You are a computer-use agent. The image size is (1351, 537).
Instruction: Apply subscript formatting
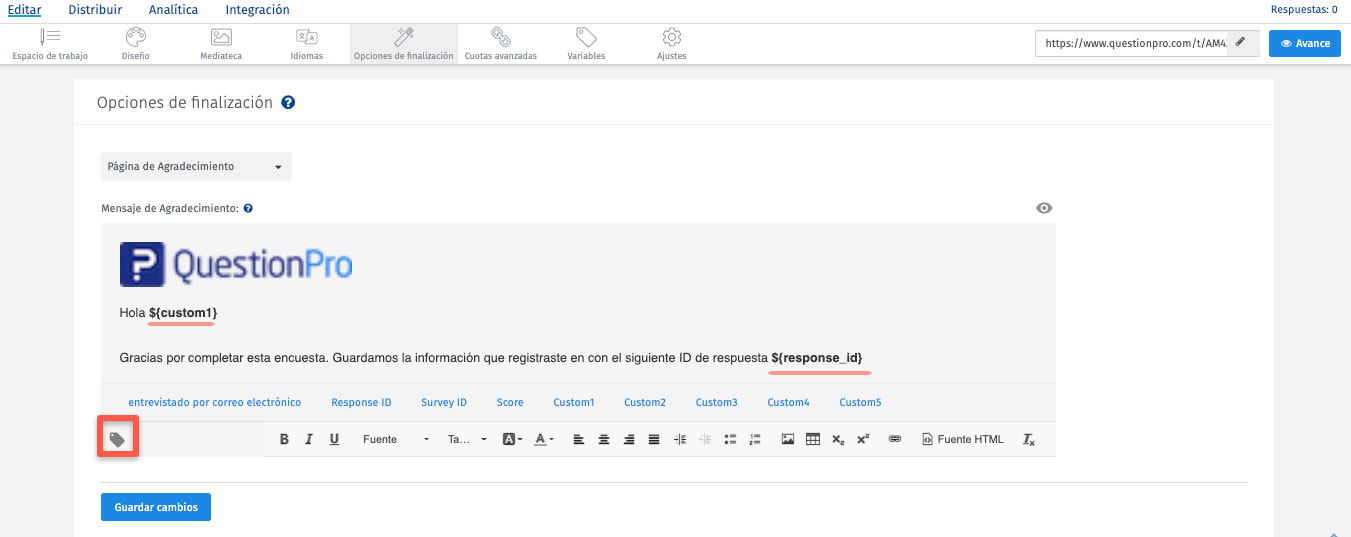(x=838, y=439)
